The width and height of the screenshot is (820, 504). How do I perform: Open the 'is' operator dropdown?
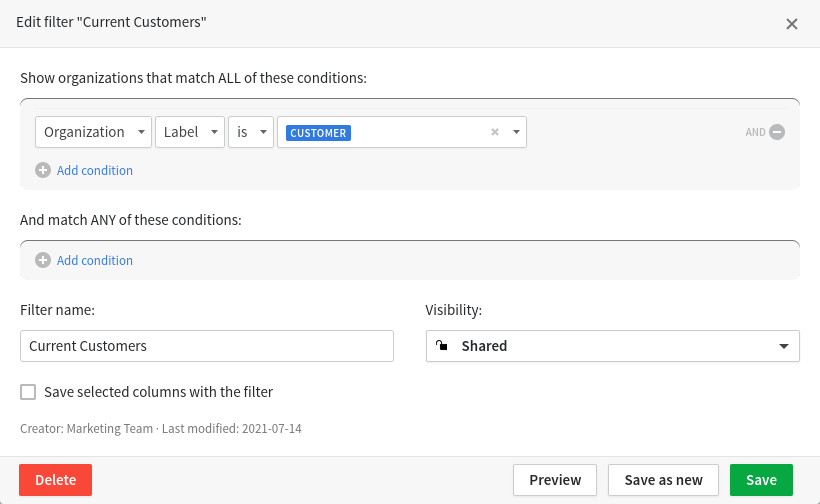251,132
